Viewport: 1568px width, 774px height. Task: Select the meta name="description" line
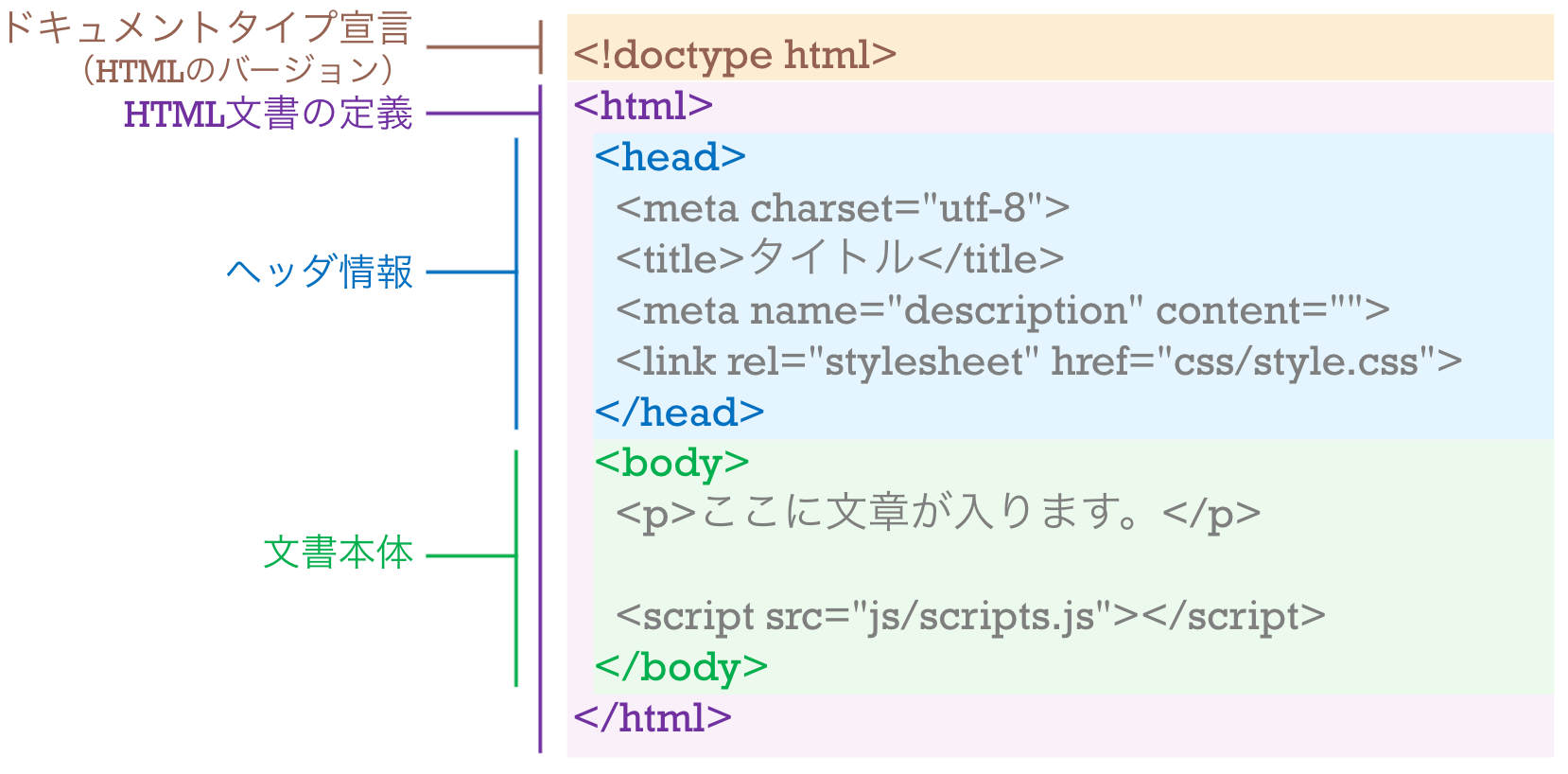(1002, 310)
